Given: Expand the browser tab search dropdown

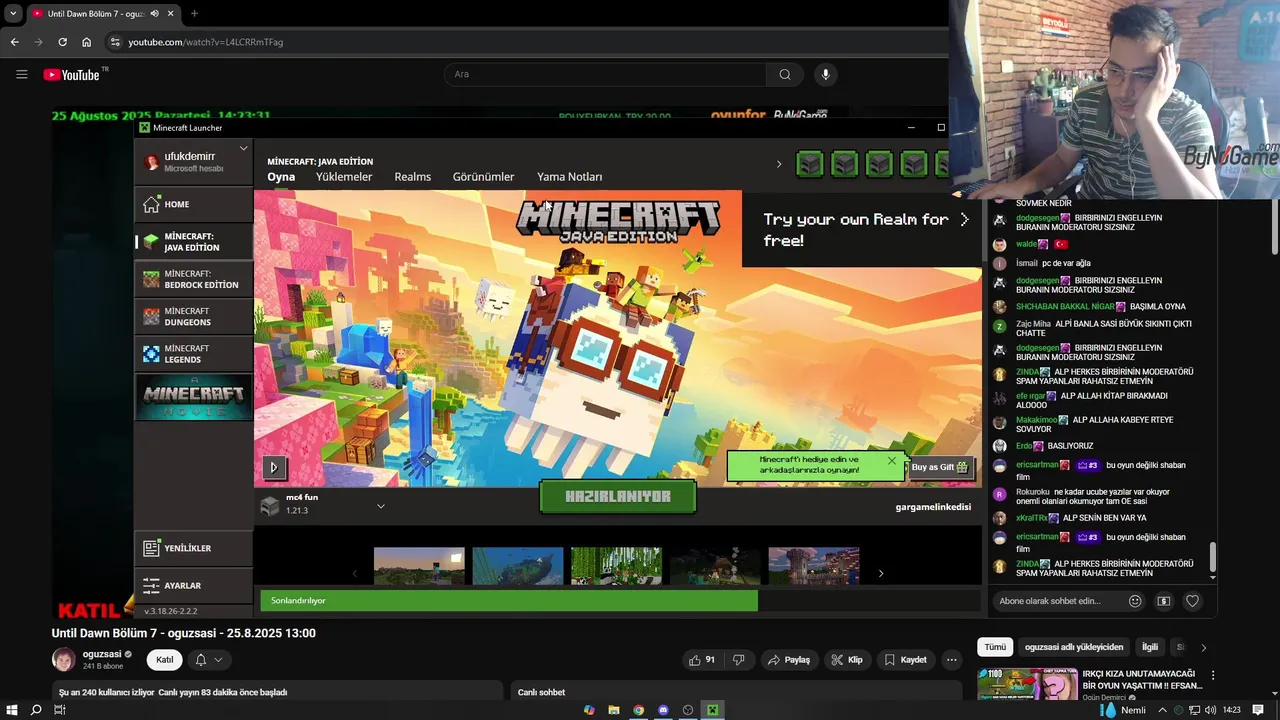Looking at the screenshot, I should pyautogui.click(x=13, y=14).
